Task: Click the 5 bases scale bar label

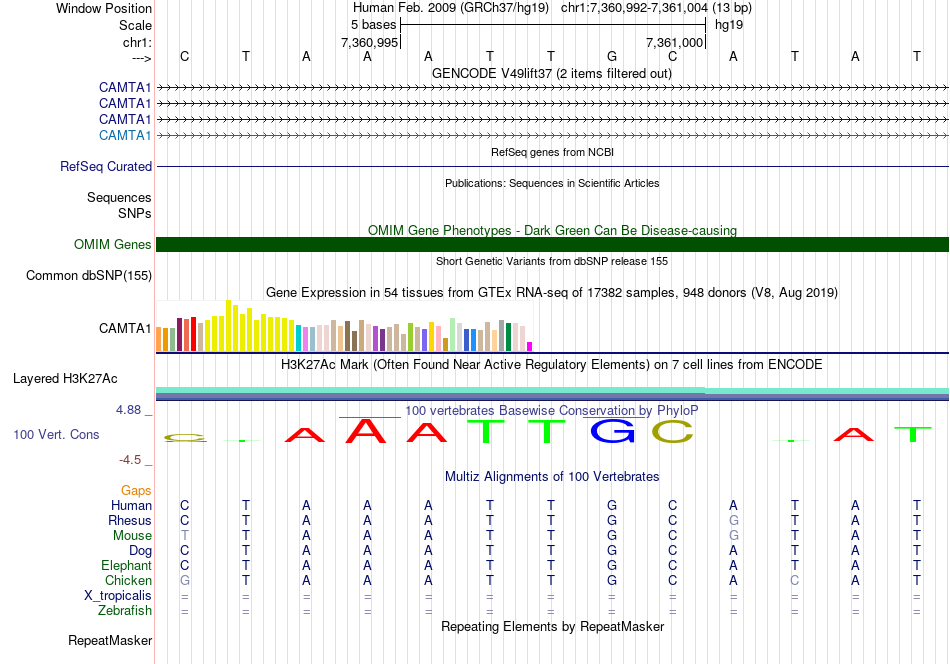Action: pos(373,25)
